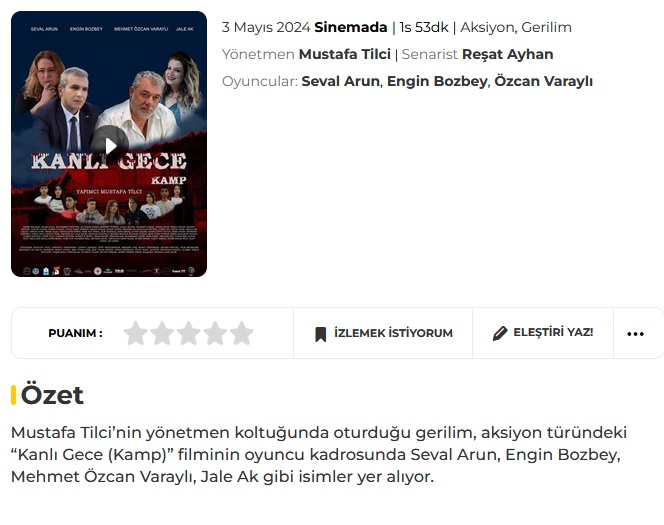Image resolution: width=664 pixels, height=525 pixels.
Task: Click the Sinemada status label
Action: [x=351, y=27]
